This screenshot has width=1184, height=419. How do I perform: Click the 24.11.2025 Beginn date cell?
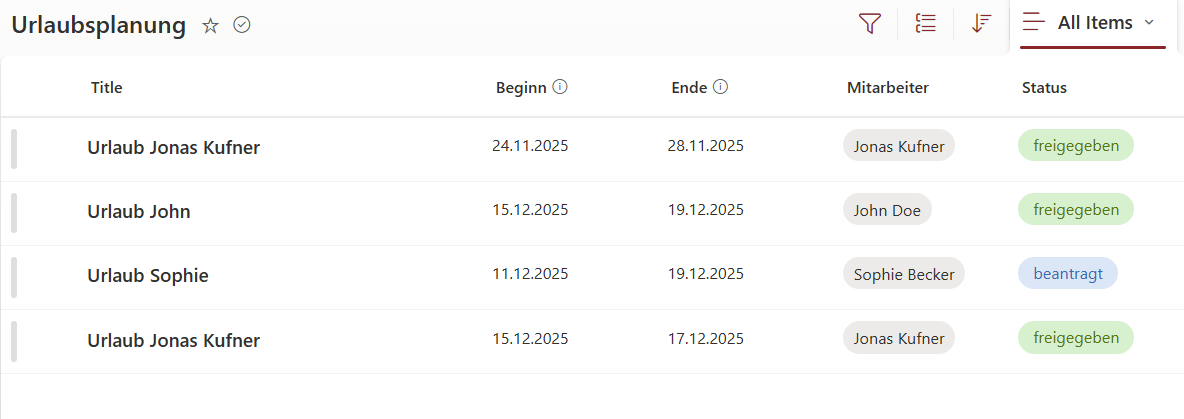click(x=530, y=146)
